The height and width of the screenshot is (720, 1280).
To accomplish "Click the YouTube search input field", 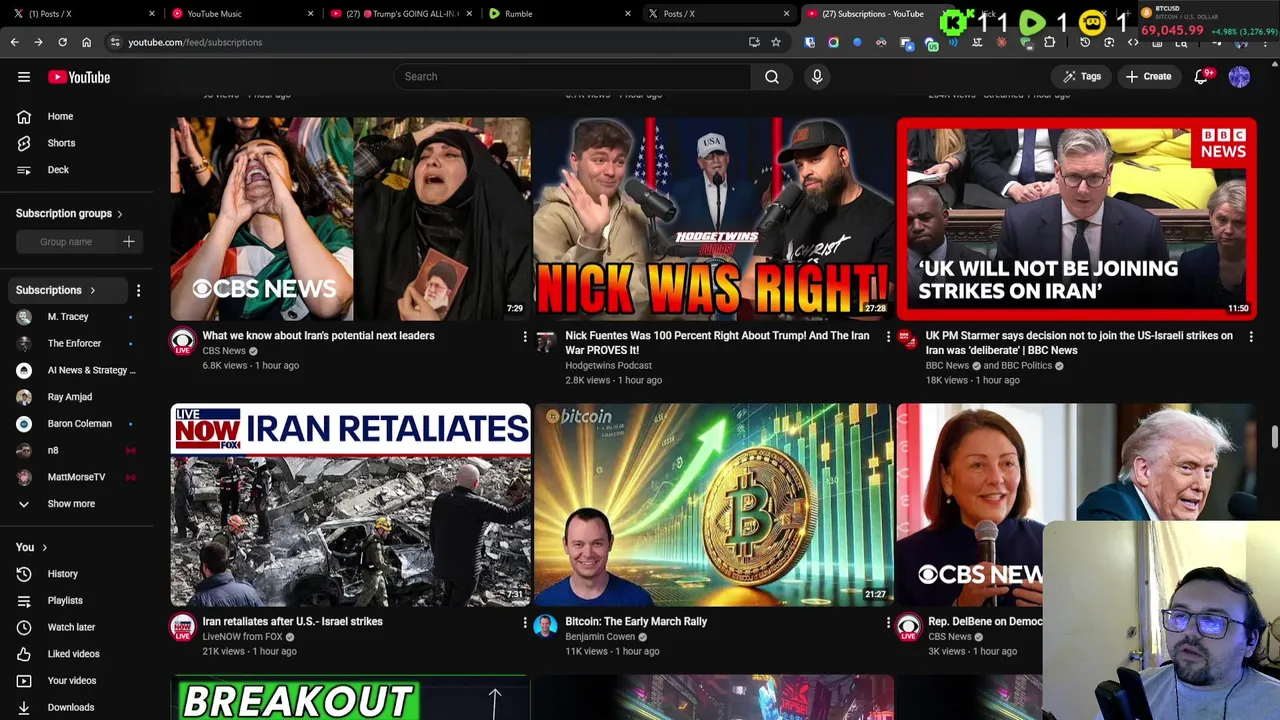I will click(572, 77).
